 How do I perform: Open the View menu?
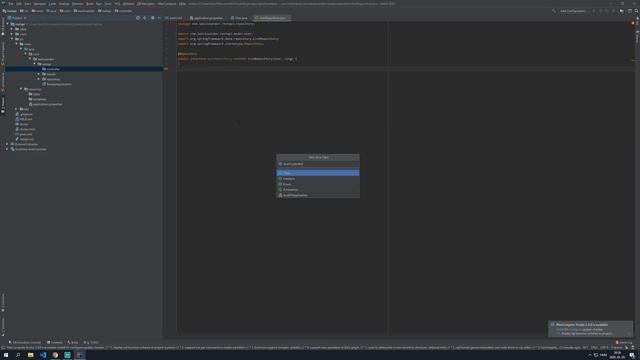28,4
